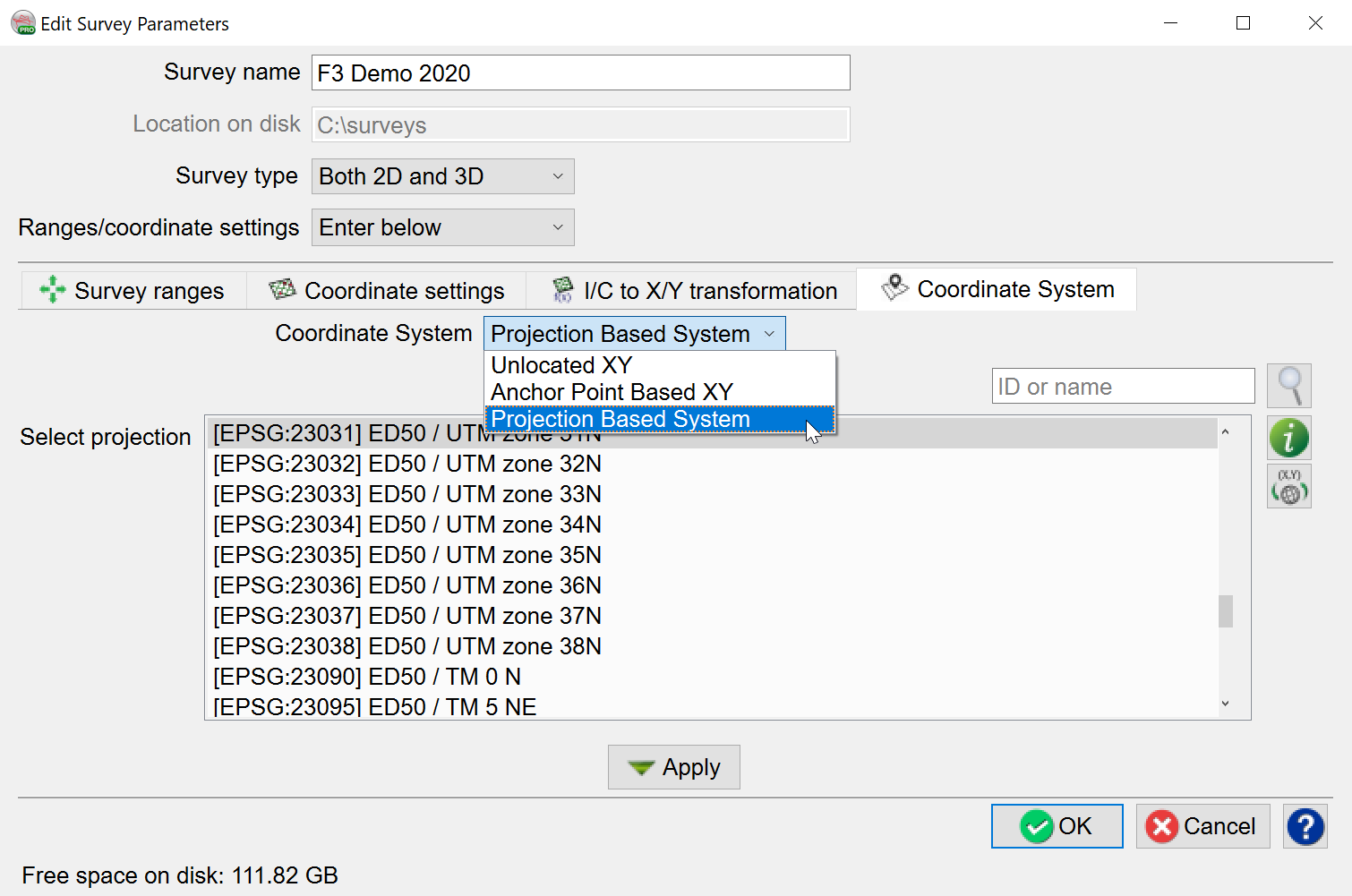The image size is (1352, 896).
Task: Click the projection list scrollbar thumb
Action: coord(1225,611)
